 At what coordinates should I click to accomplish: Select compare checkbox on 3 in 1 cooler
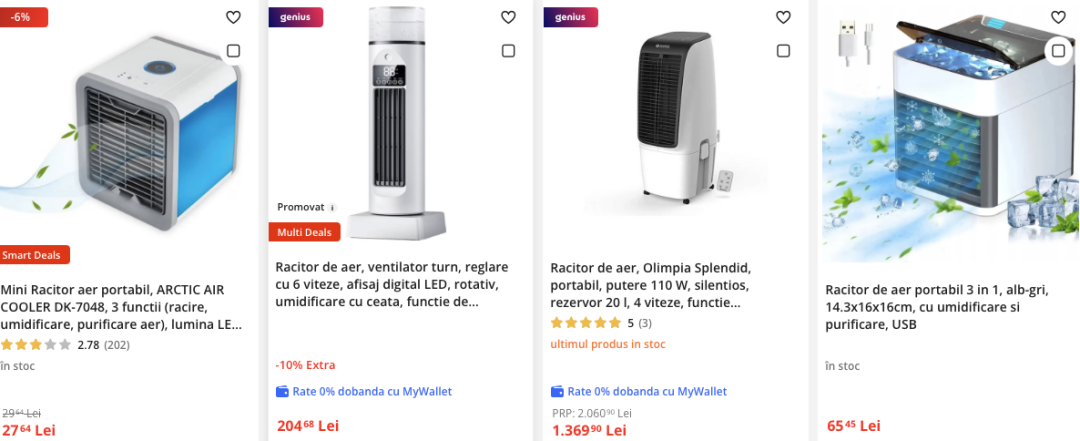(1058, 51)
